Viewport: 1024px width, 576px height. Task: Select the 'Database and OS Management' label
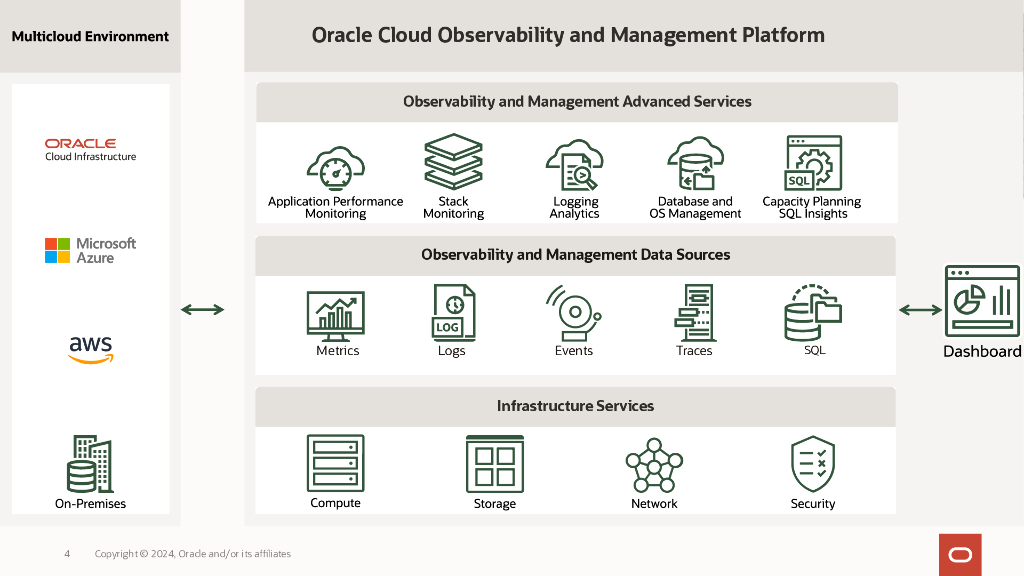click(696, 208)
